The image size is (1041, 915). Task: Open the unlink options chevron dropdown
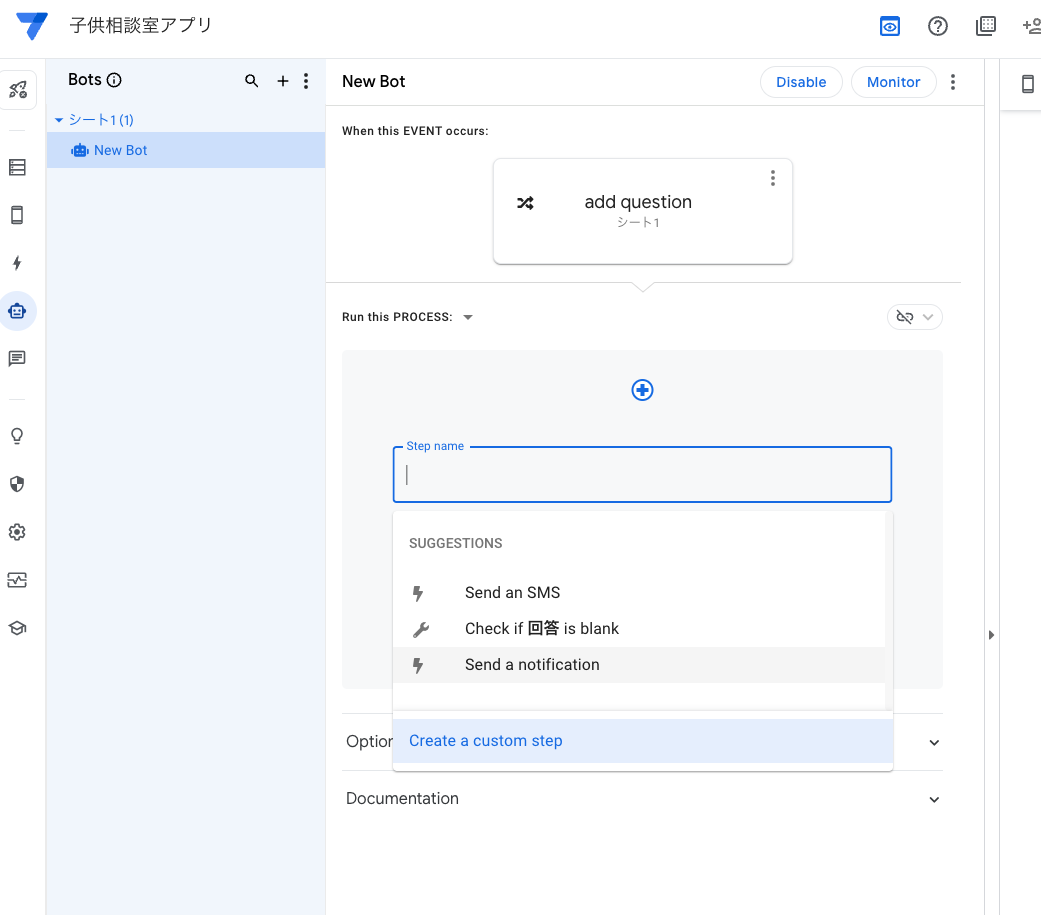coord(928,317)
